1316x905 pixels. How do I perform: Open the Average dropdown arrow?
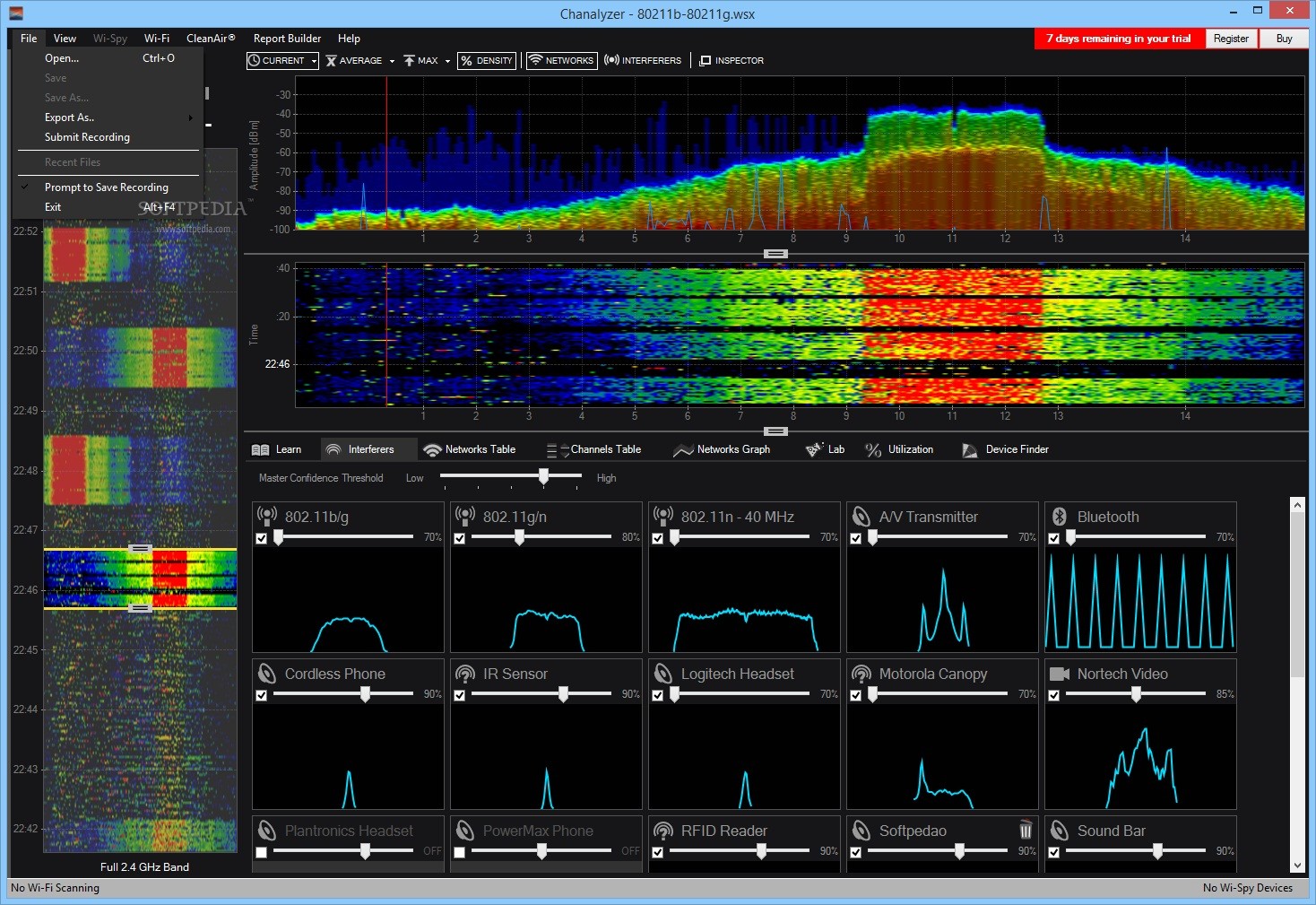pos(392,61)
